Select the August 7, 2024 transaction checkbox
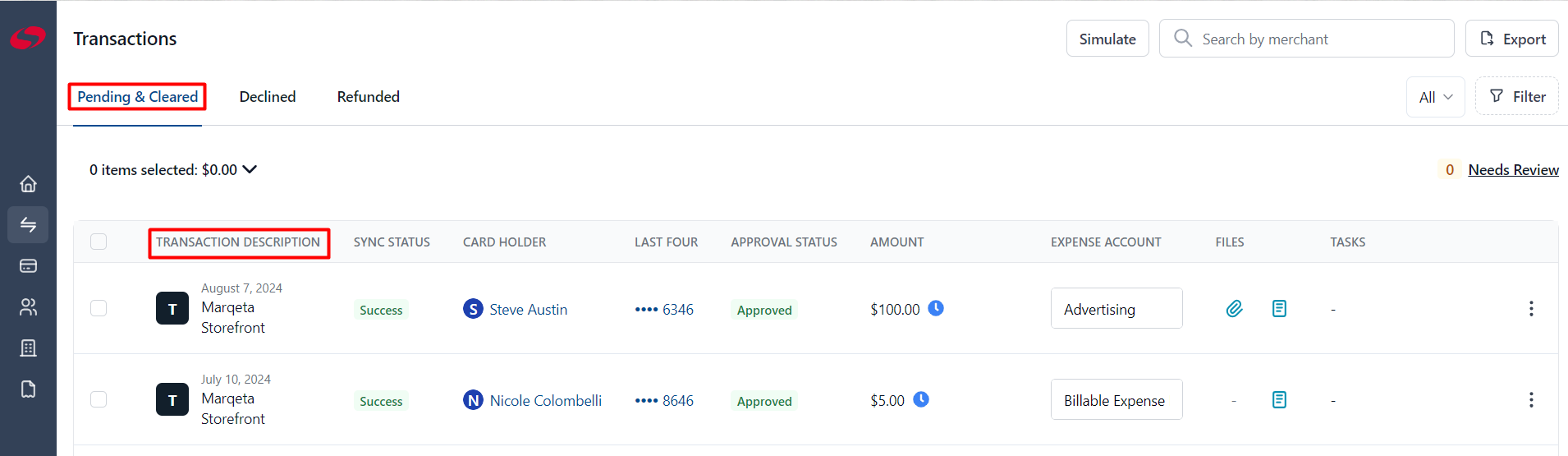 (x=99, y=308)
